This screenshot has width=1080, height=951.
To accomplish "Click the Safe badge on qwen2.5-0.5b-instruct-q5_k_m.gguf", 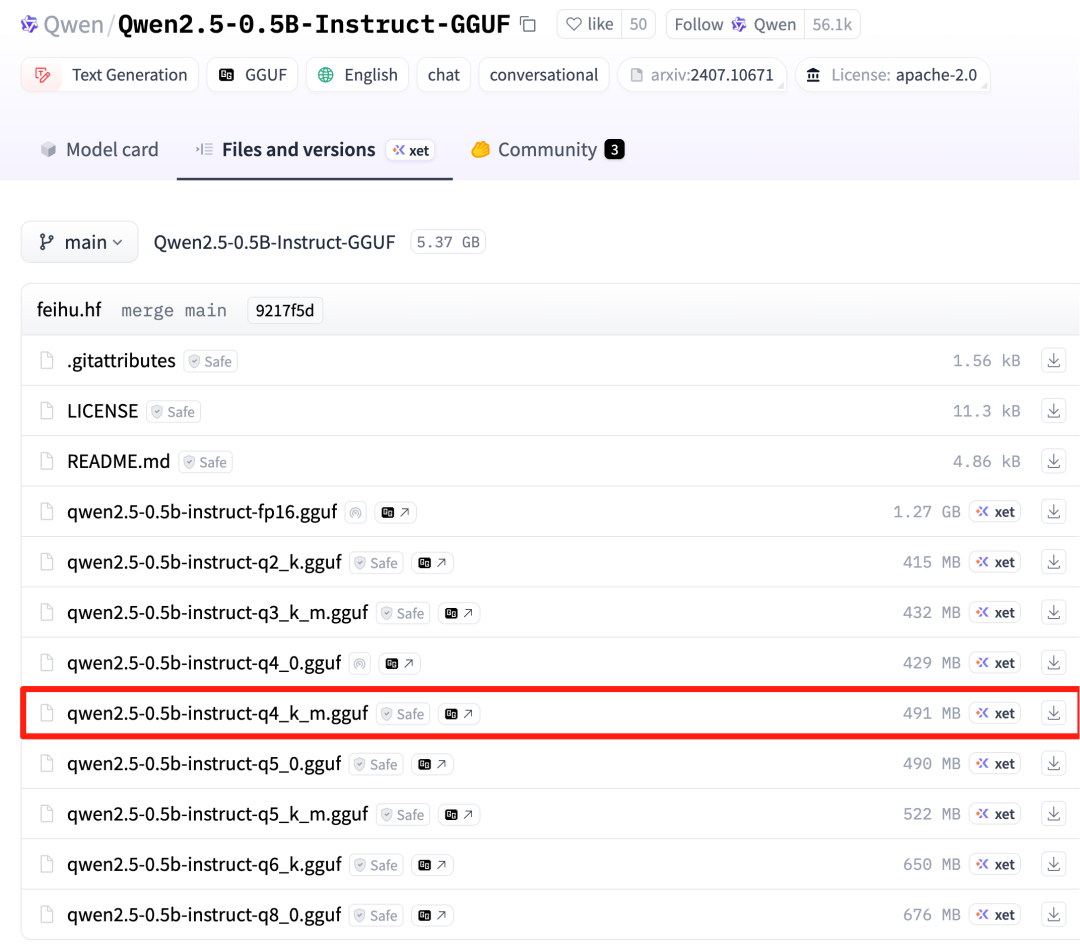I will click(x=403, y=814).
